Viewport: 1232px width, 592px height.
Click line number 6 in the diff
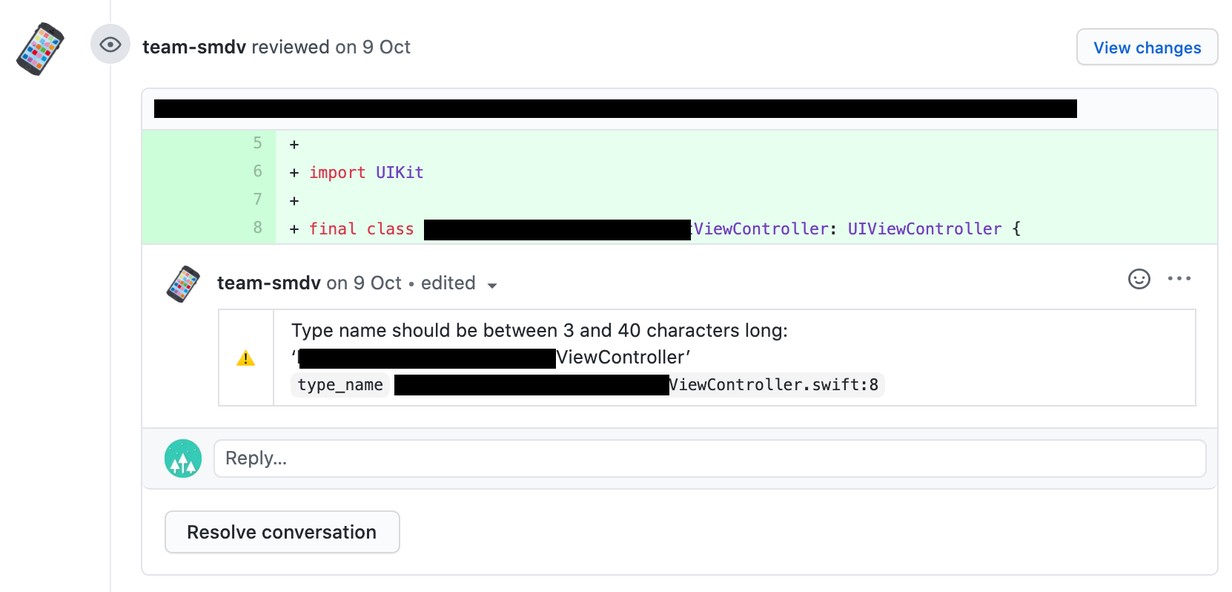click(x=257, y=172)
